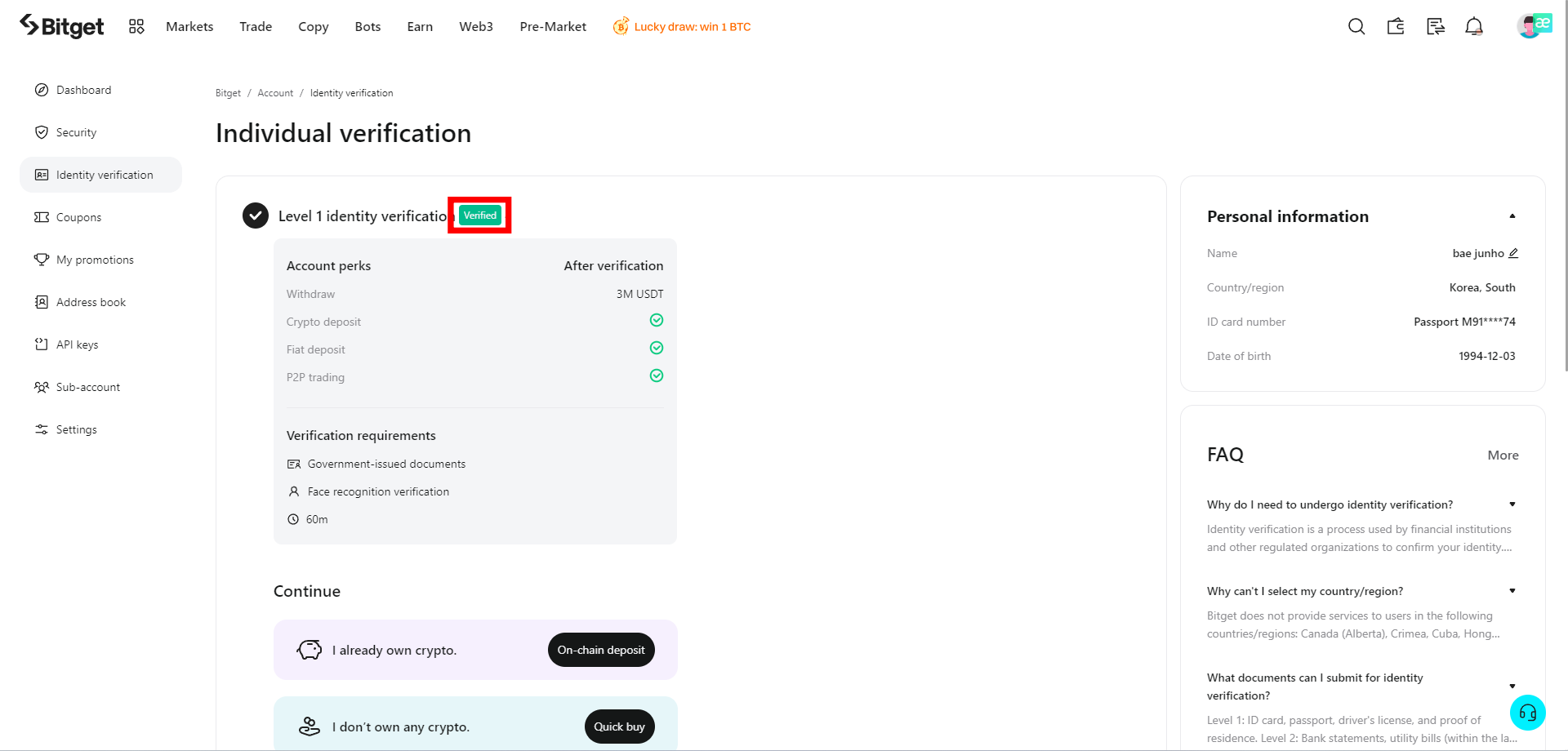This screenshot has height=751, width=1568.
Task: Open the Web3 menu
Action: point(476,27)
